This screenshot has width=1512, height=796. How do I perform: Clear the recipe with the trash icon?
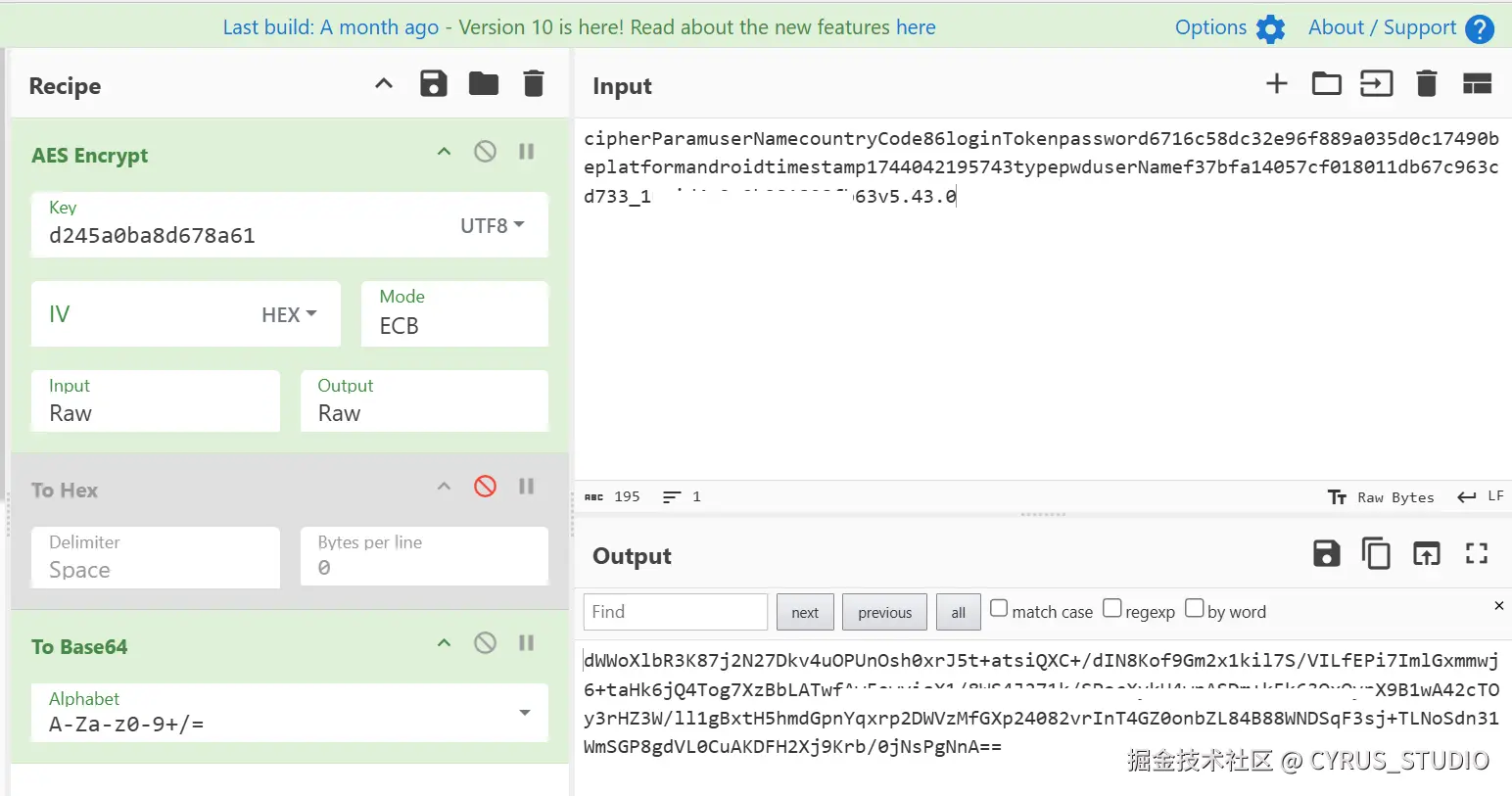click(x=534, y=84)
